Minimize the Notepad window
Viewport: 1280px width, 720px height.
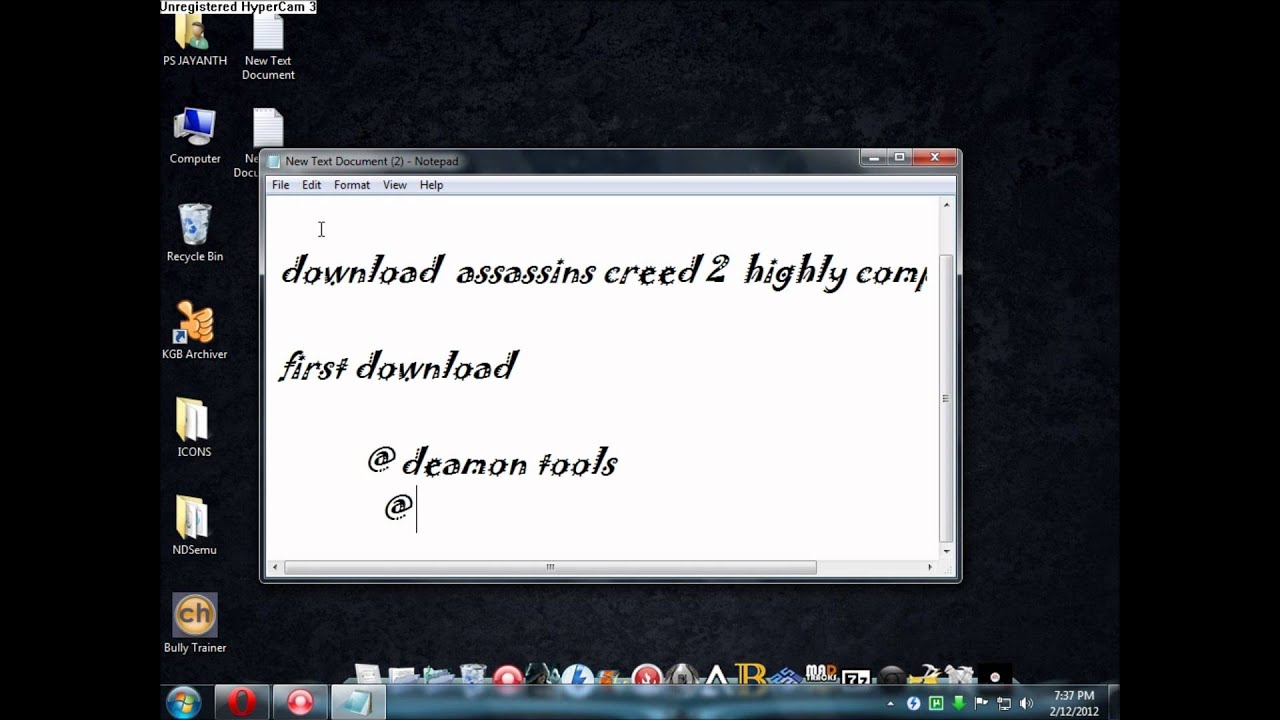[873, 157]
